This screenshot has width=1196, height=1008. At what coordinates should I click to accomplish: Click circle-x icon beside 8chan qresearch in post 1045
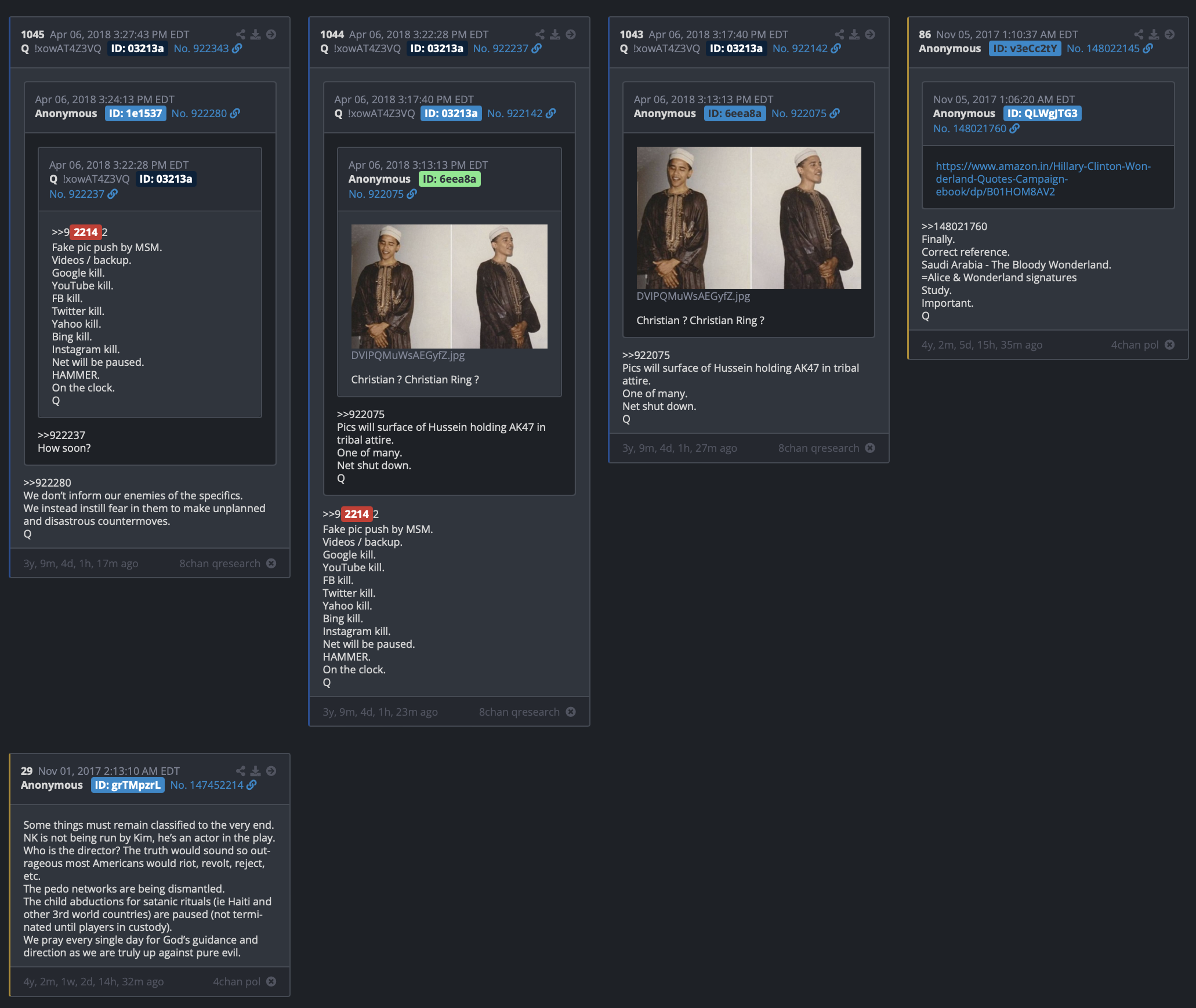[271, 563]
